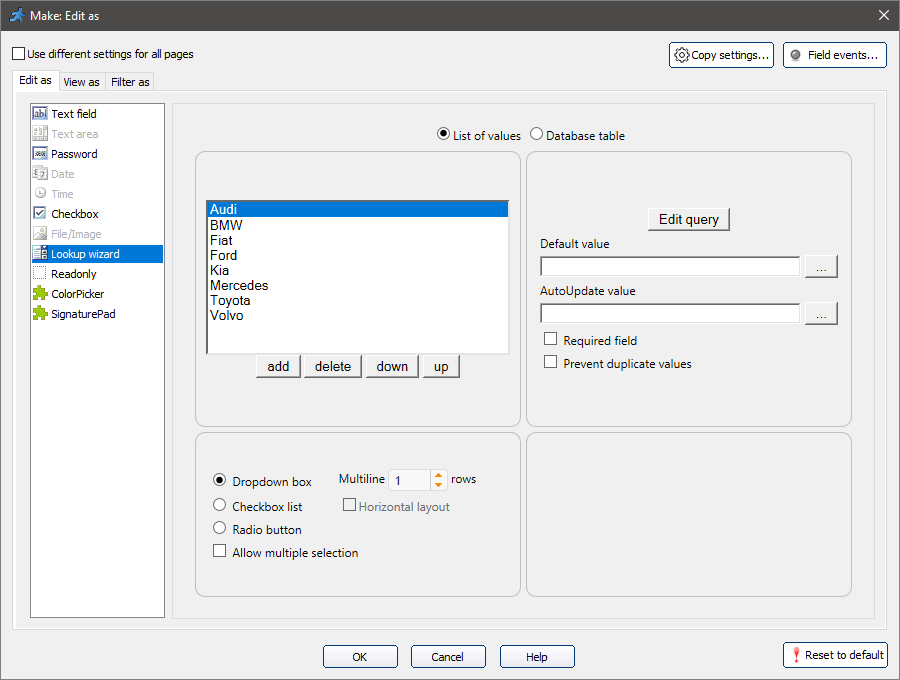Click the Edit query button
Image resolution: width=900 pixels, height=680 pixels.
click(x=688, y=219)
